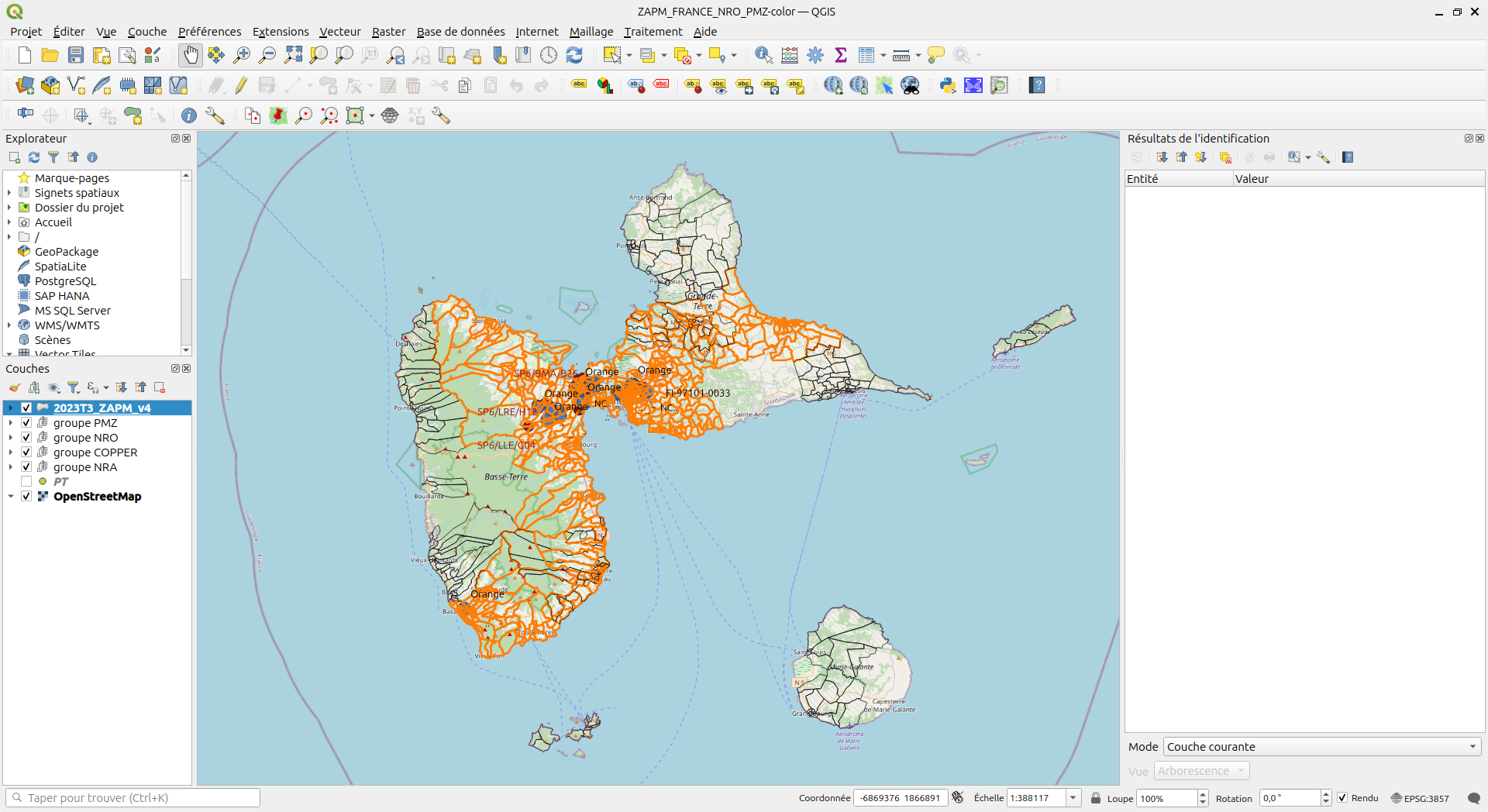Select PostgreSQL in the browser
Screen dimensions: 1488x812
coord(65,280)
